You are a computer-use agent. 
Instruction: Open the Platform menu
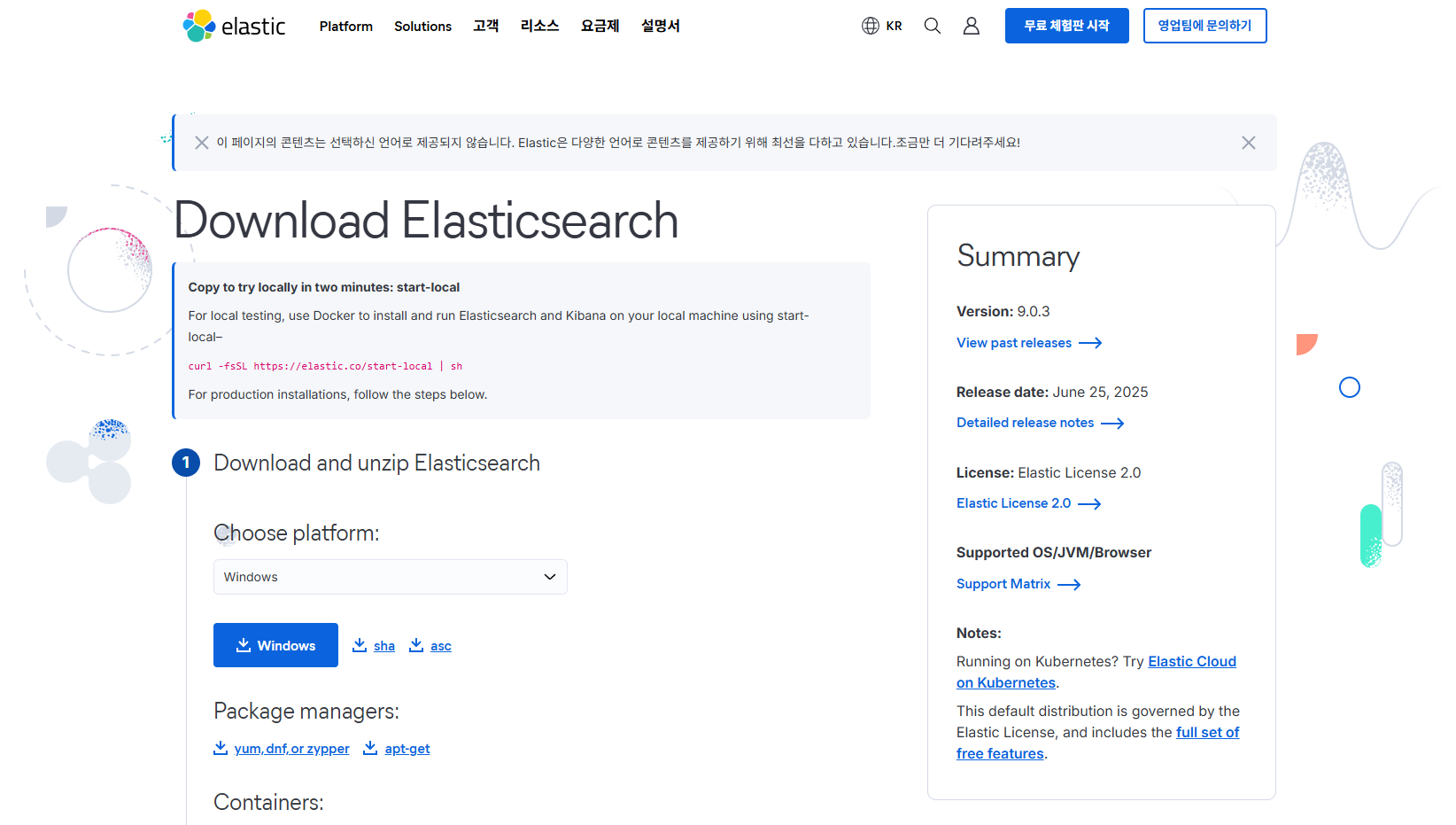(x=346, y=27)
